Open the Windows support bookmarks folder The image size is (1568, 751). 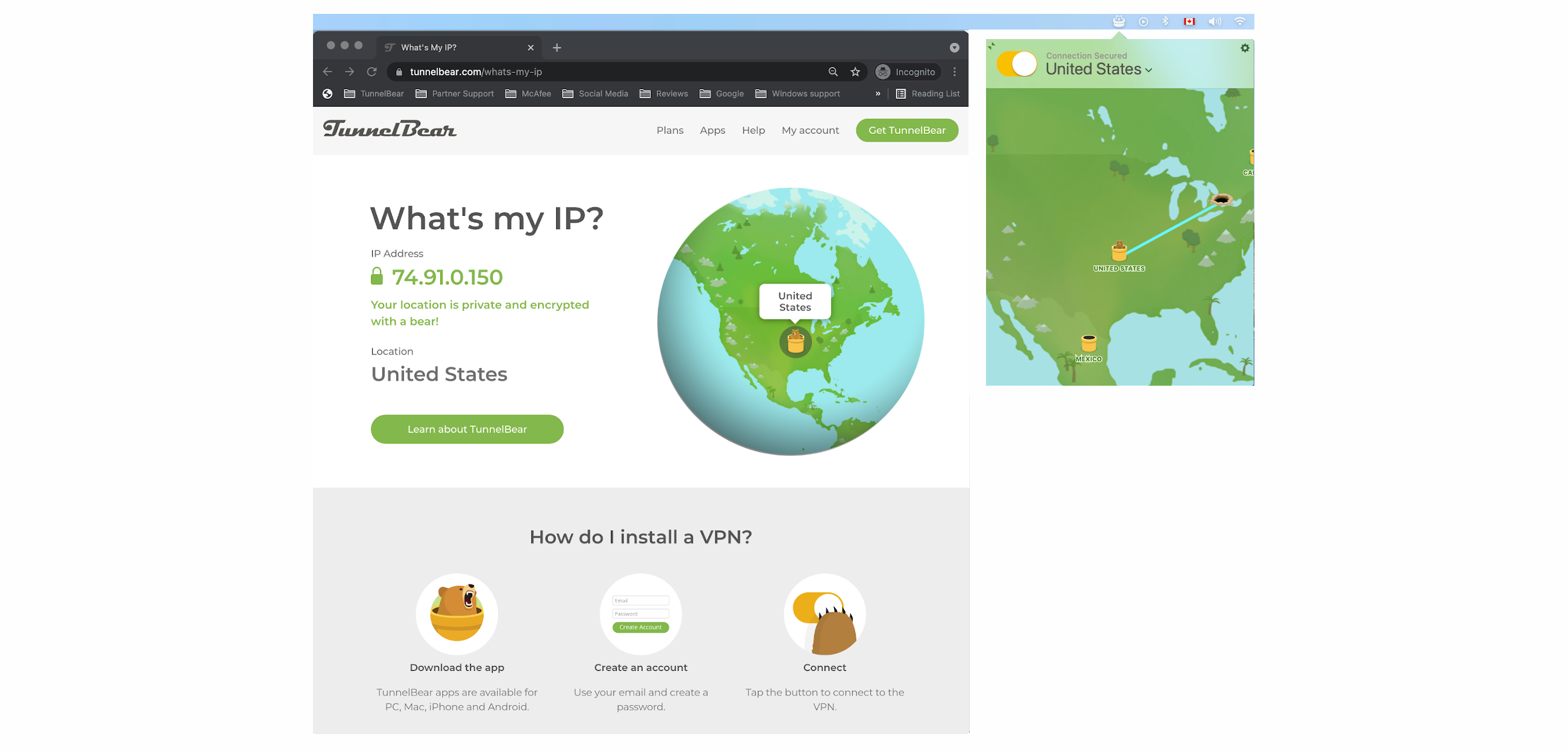click(798, 93)
